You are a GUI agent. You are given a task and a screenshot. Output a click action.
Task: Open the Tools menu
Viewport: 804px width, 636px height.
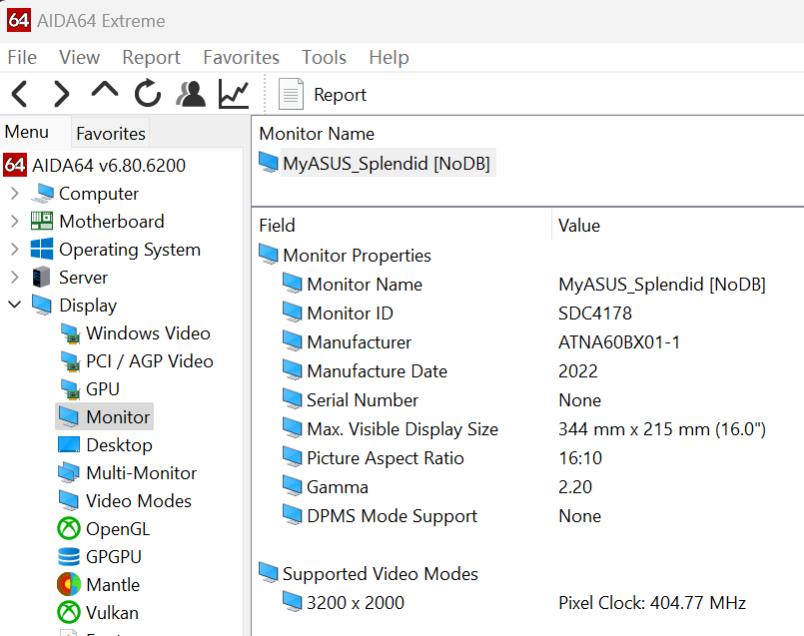[323, 57]
